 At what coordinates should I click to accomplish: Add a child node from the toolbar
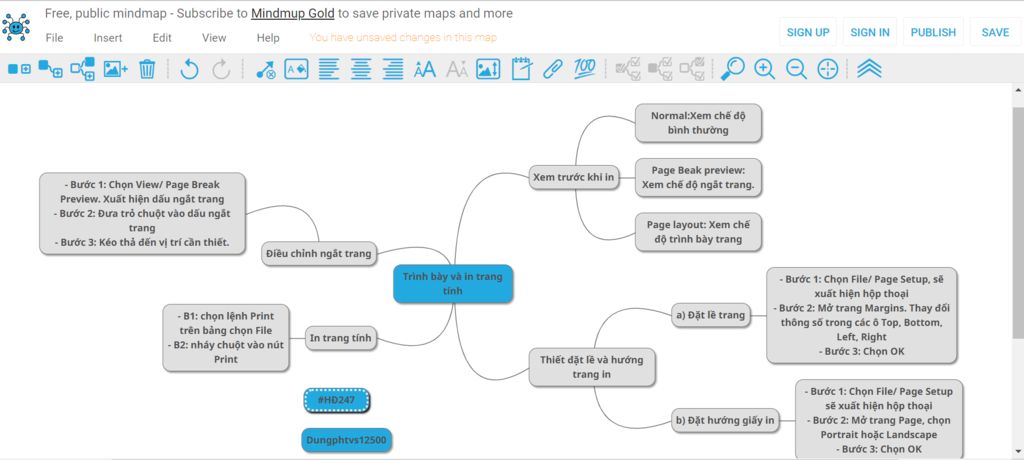click(50, 69)
